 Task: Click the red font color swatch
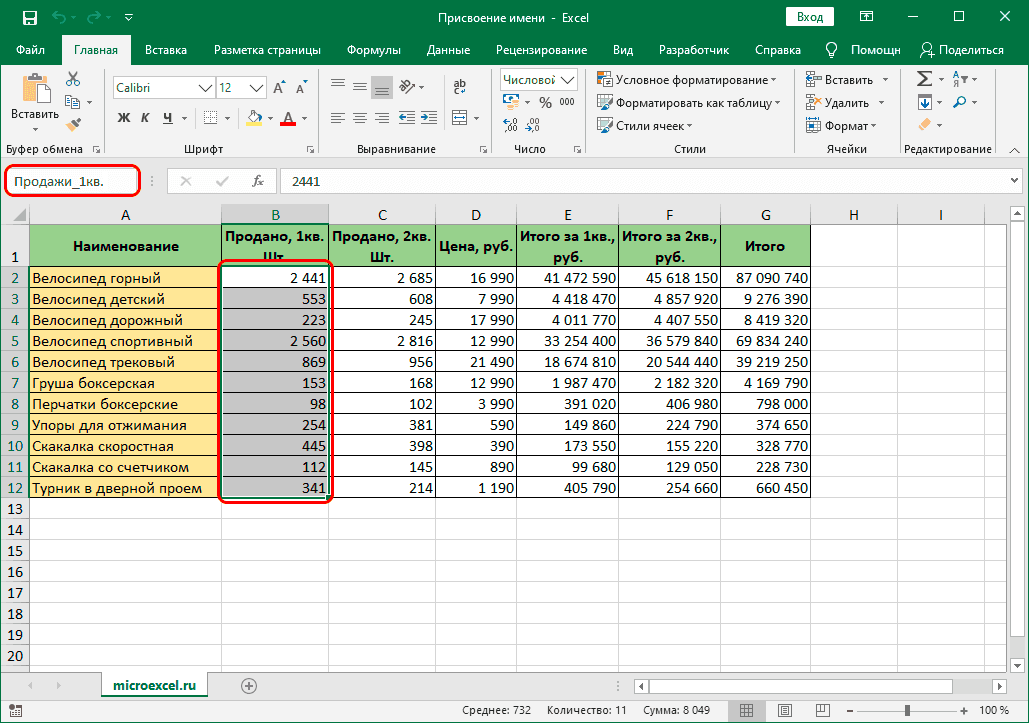288,119
